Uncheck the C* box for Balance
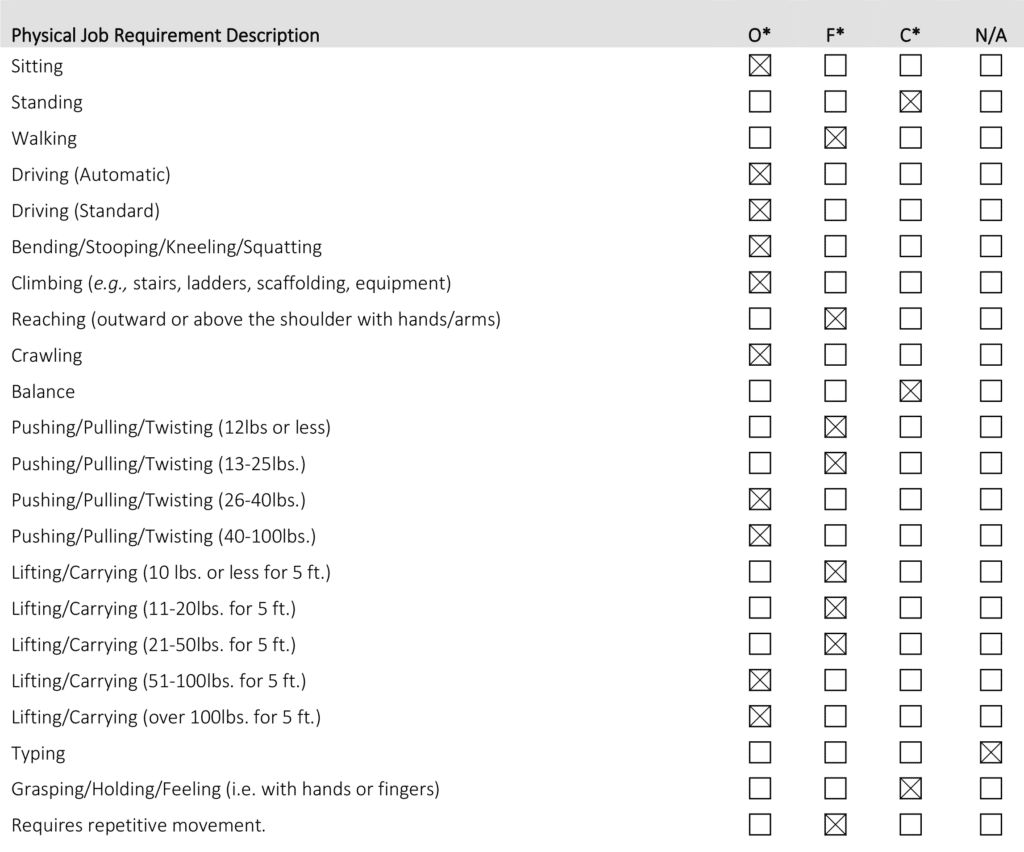Screen dimensions: 1024x852 [910, 391]
